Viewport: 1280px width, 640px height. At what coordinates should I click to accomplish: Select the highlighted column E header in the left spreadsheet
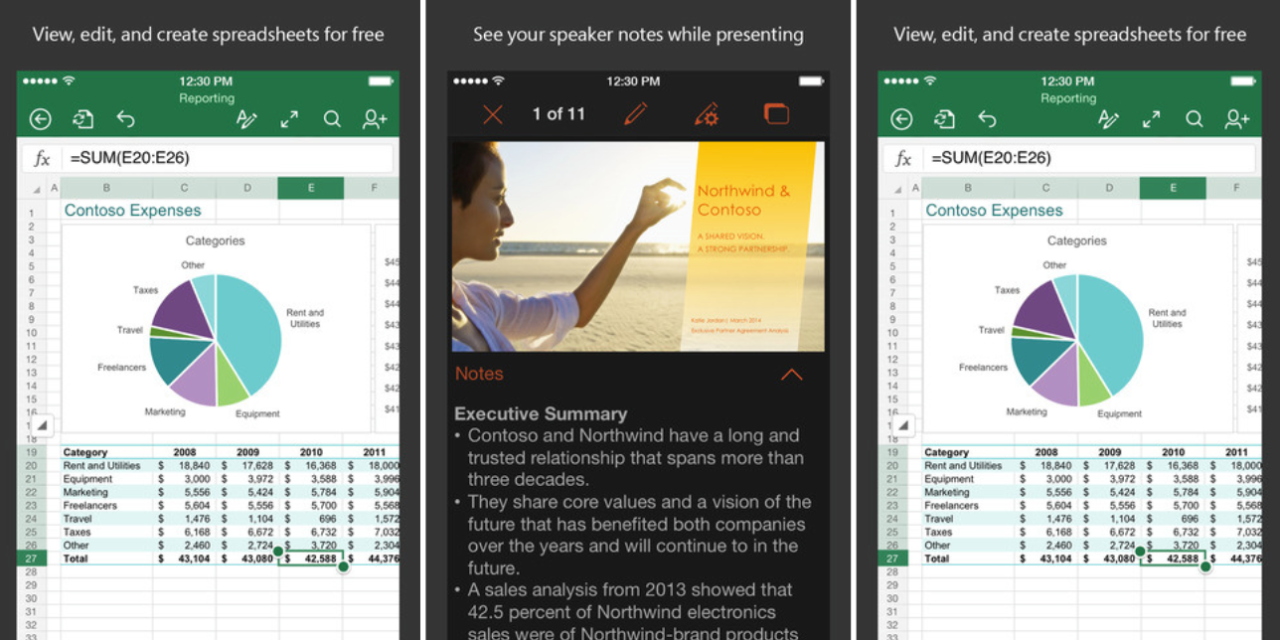pos(310,188)
